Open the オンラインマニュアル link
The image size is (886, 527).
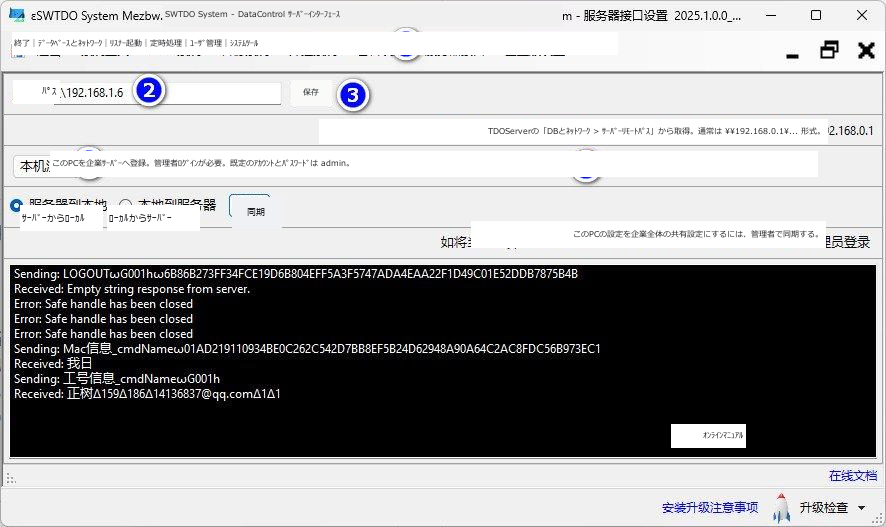pos(723,435)
